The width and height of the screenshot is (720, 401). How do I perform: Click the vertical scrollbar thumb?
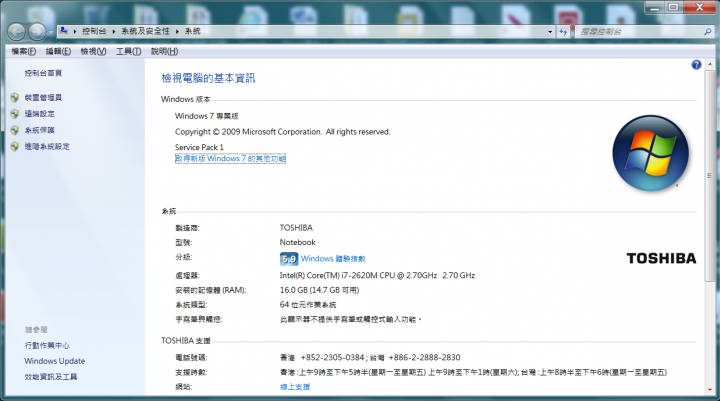710,175
